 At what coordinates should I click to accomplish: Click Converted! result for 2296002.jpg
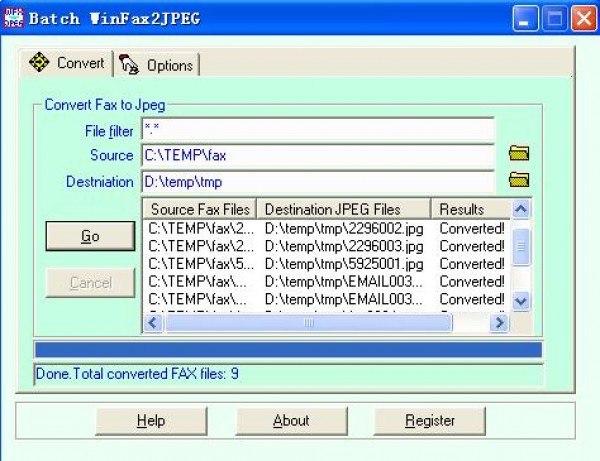tap(472, 228)
